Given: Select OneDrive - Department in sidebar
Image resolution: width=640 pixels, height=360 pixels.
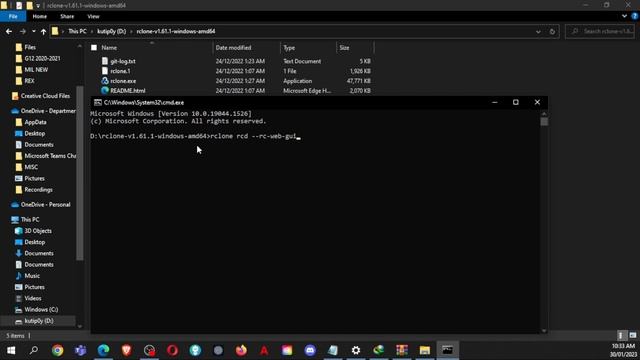Looking at the screenshot, I should pyautogui.click(x=48, y=111).
